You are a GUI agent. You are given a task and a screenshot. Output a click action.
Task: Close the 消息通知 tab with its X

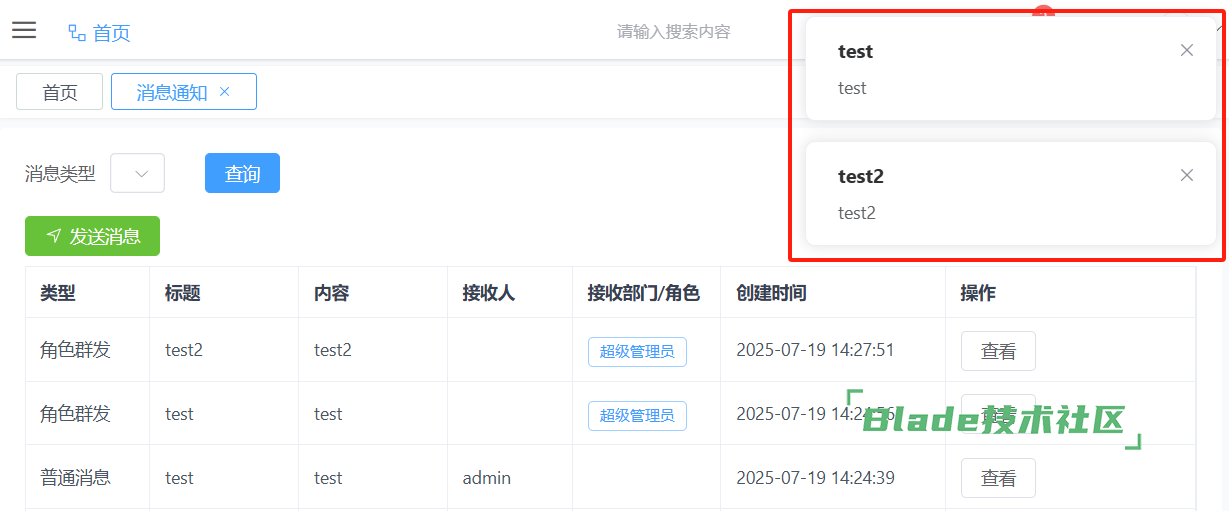pos(225,91)
